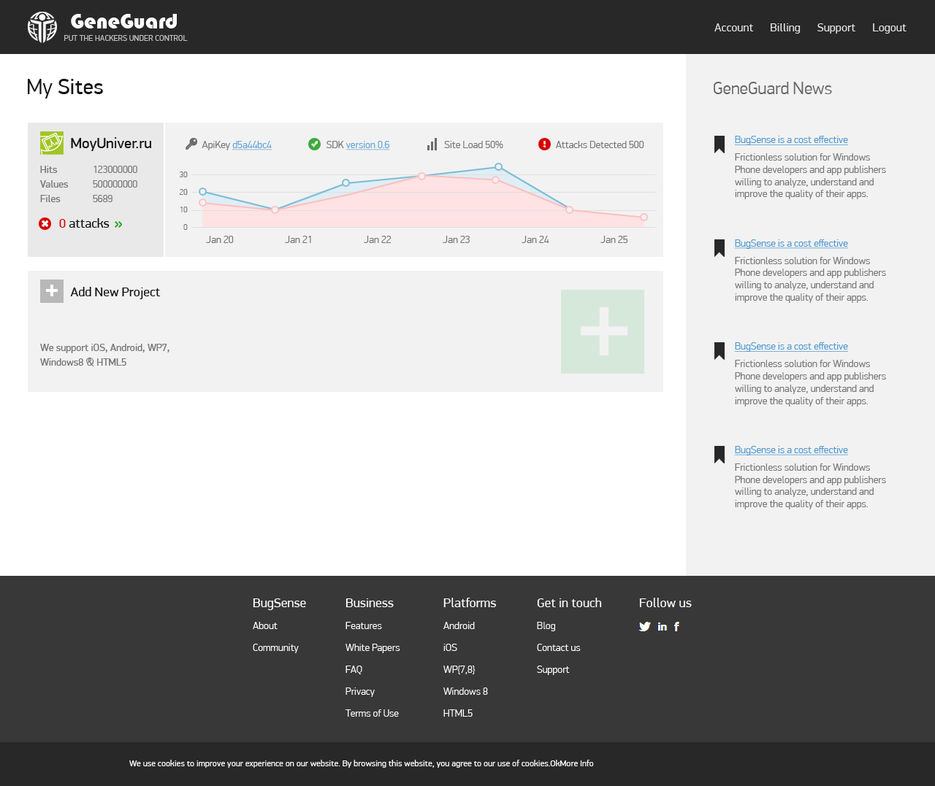Viewport: 935px width, 786px height.
Task: Click the Files count 5689
Action: click(103, 199)
